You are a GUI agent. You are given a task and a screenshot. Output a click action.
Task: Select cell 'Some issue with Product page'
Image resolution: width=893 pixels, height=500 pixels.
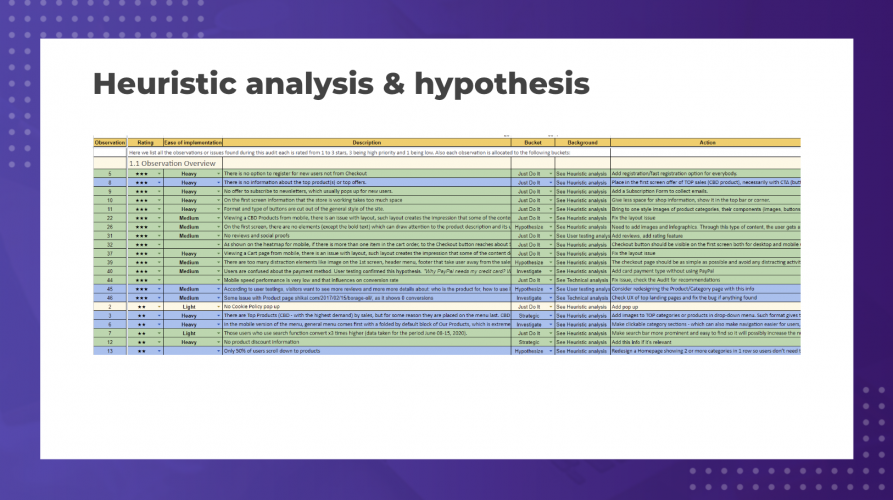[367, 298]
